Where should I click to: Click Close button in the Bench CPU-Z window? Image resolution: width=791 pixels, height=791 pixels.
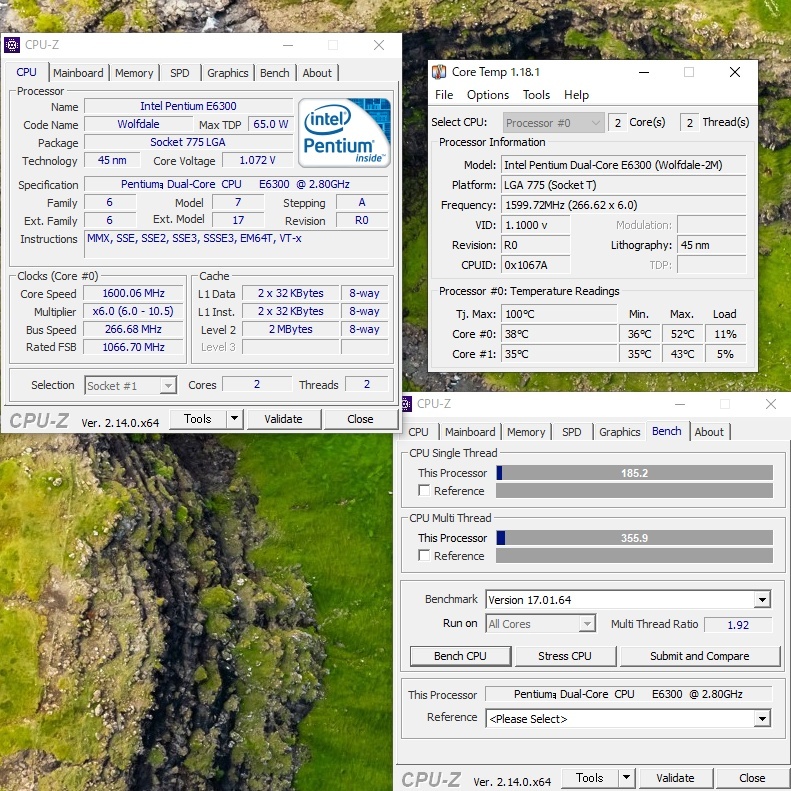[x=752, y=777]
